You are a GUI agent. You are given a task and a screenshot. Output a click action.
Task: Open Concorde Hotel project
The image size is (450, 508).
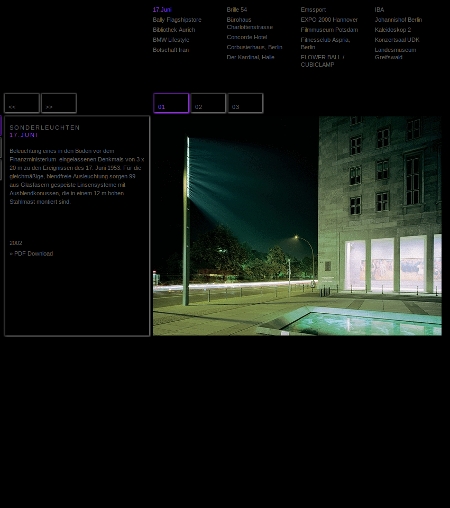point(247,37)
